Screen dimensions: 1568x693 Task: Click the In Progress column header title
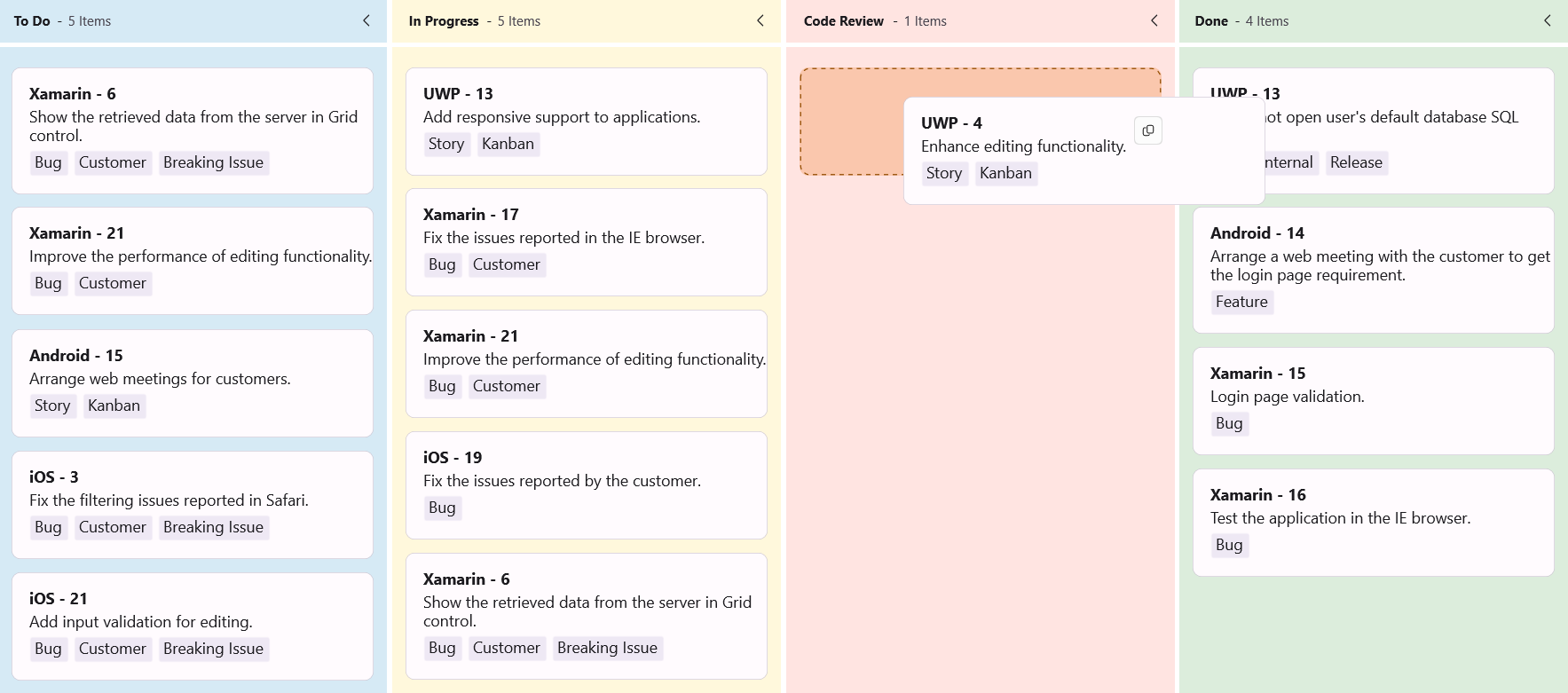point(444,20)
